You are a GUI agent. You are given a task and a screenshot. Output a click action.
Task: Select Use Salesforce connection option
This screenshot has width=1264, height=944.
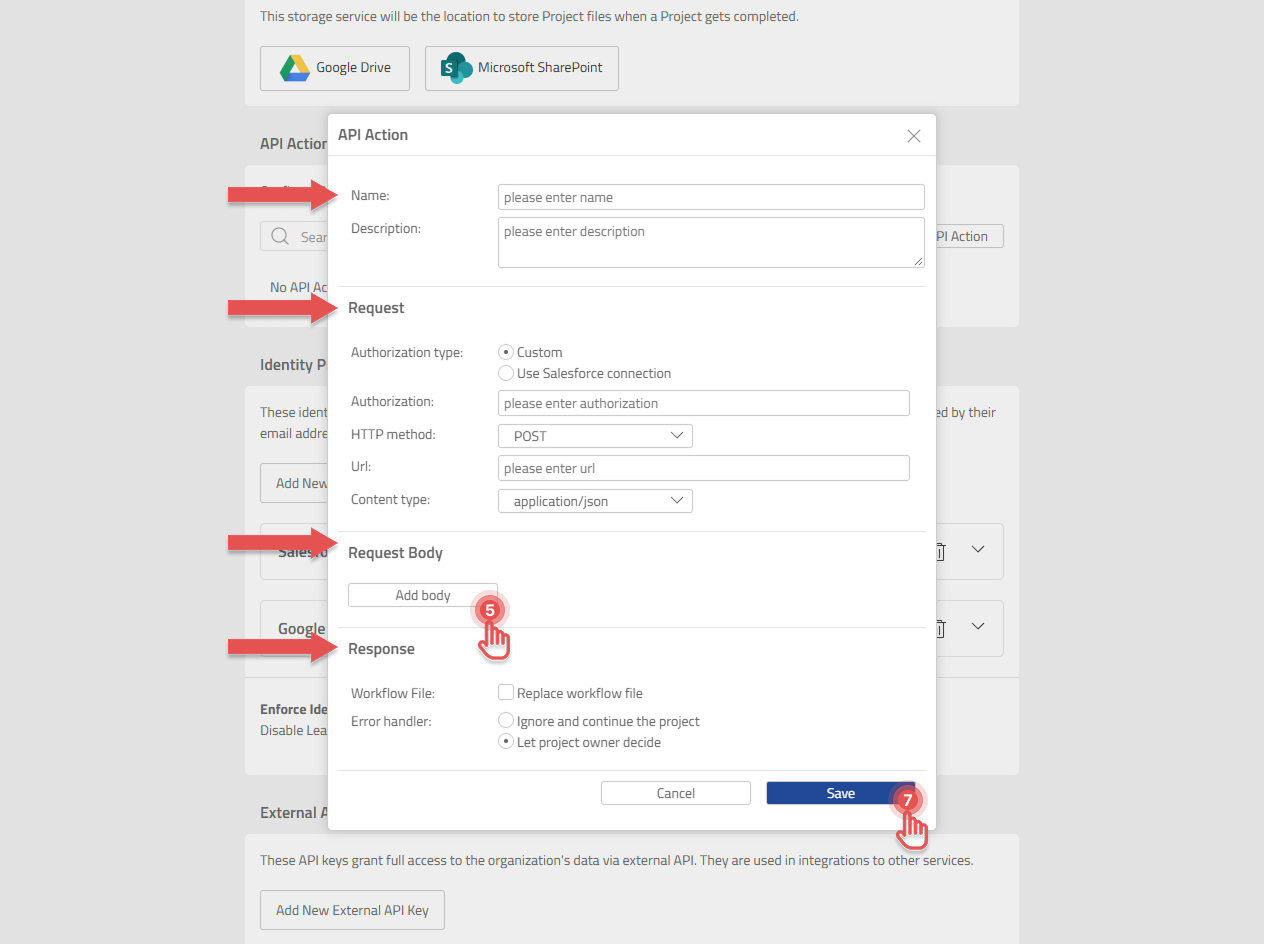click(506, 373)
